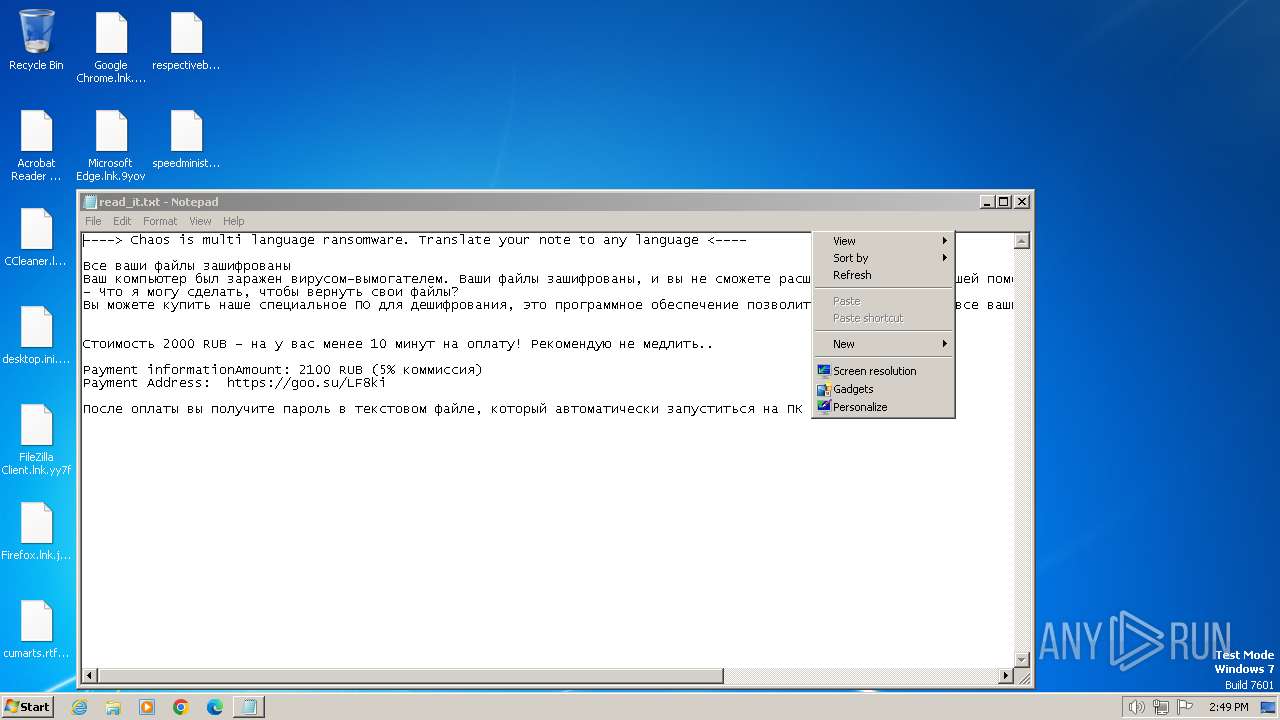Screen dimensions: 1280x720
Task: Select the Google Chrome.lnk desktop file
Action: coord(111,48)
